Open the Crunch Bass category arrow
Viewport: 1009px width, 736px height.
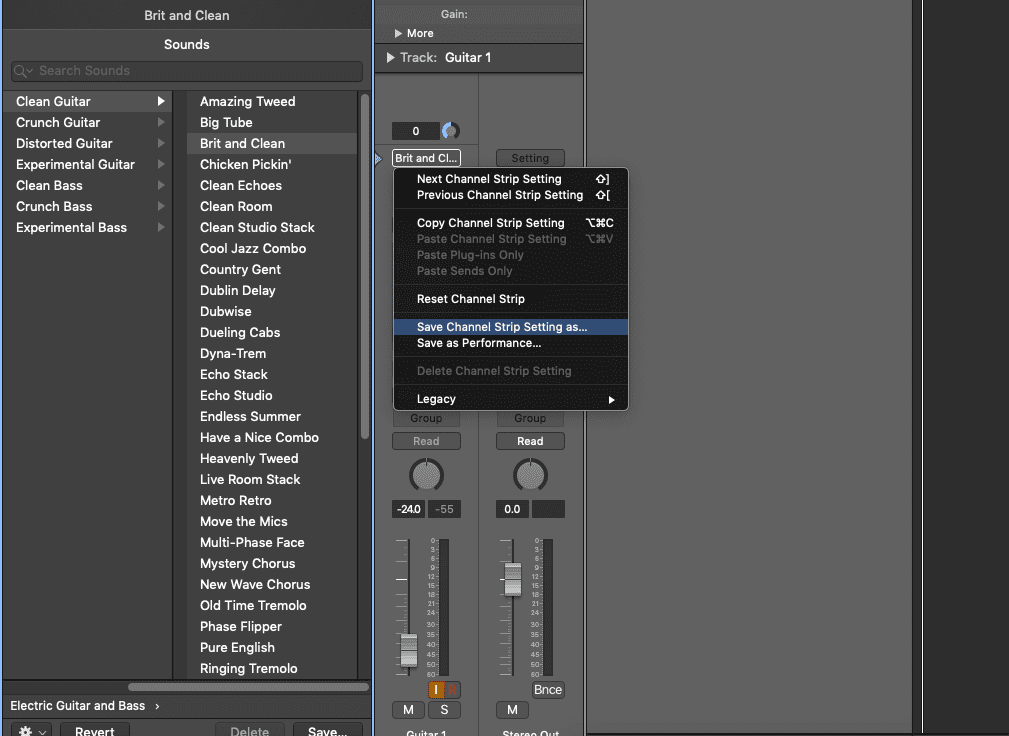[x=161, y=207]
